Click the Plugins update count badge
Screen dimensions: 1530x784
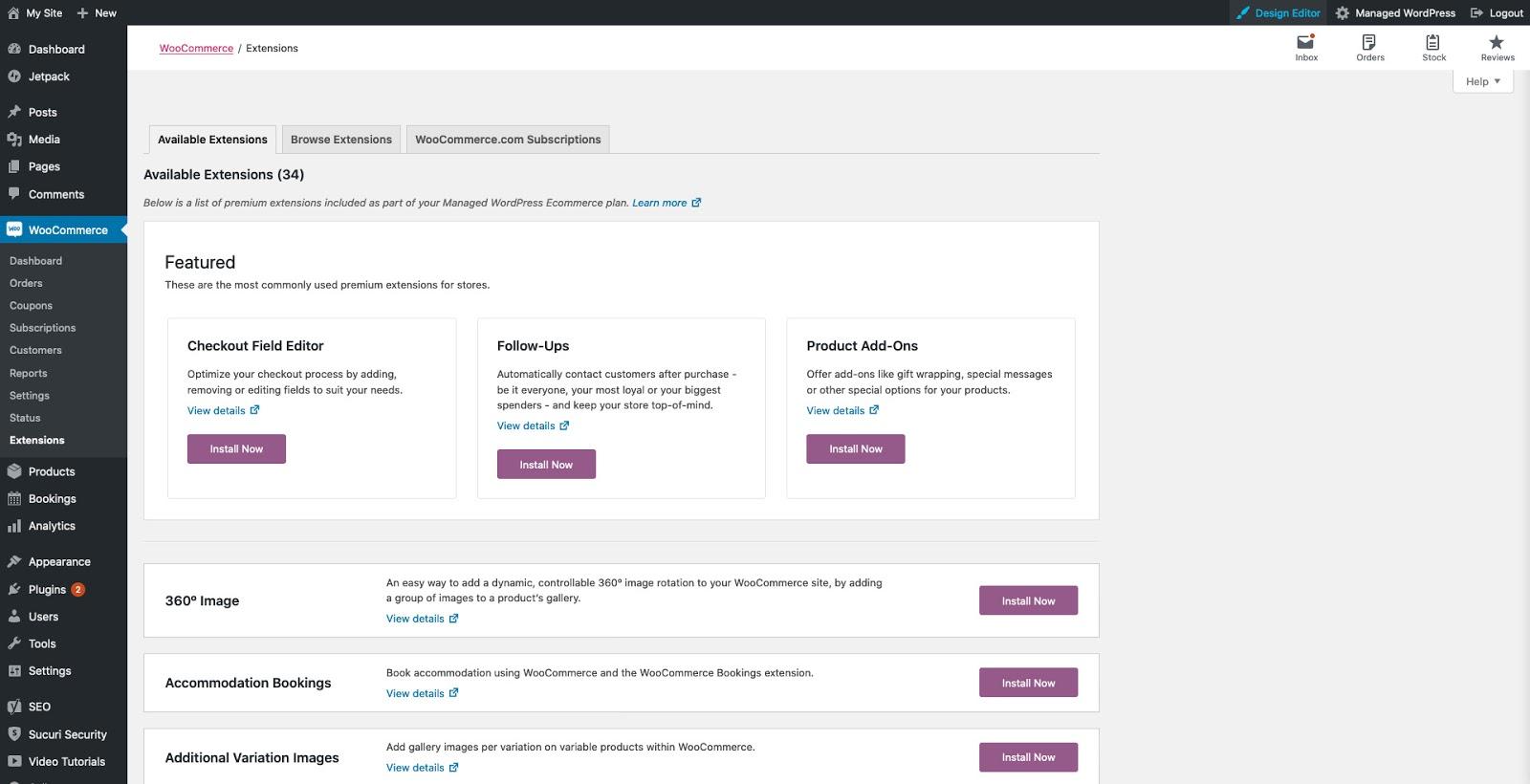coord(78,590)
